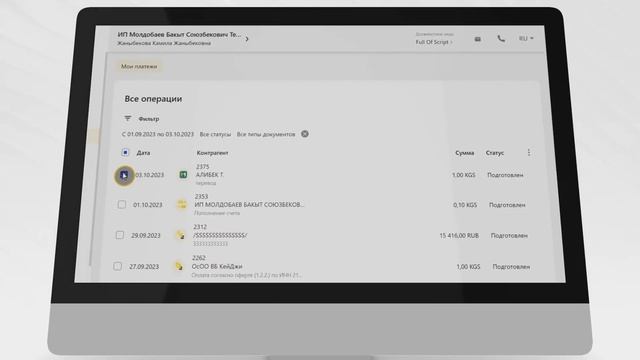Click Подготовлен status in 29.09.2023 row
640x360 pixels.
pyautogui.click(x=509, y=236)
